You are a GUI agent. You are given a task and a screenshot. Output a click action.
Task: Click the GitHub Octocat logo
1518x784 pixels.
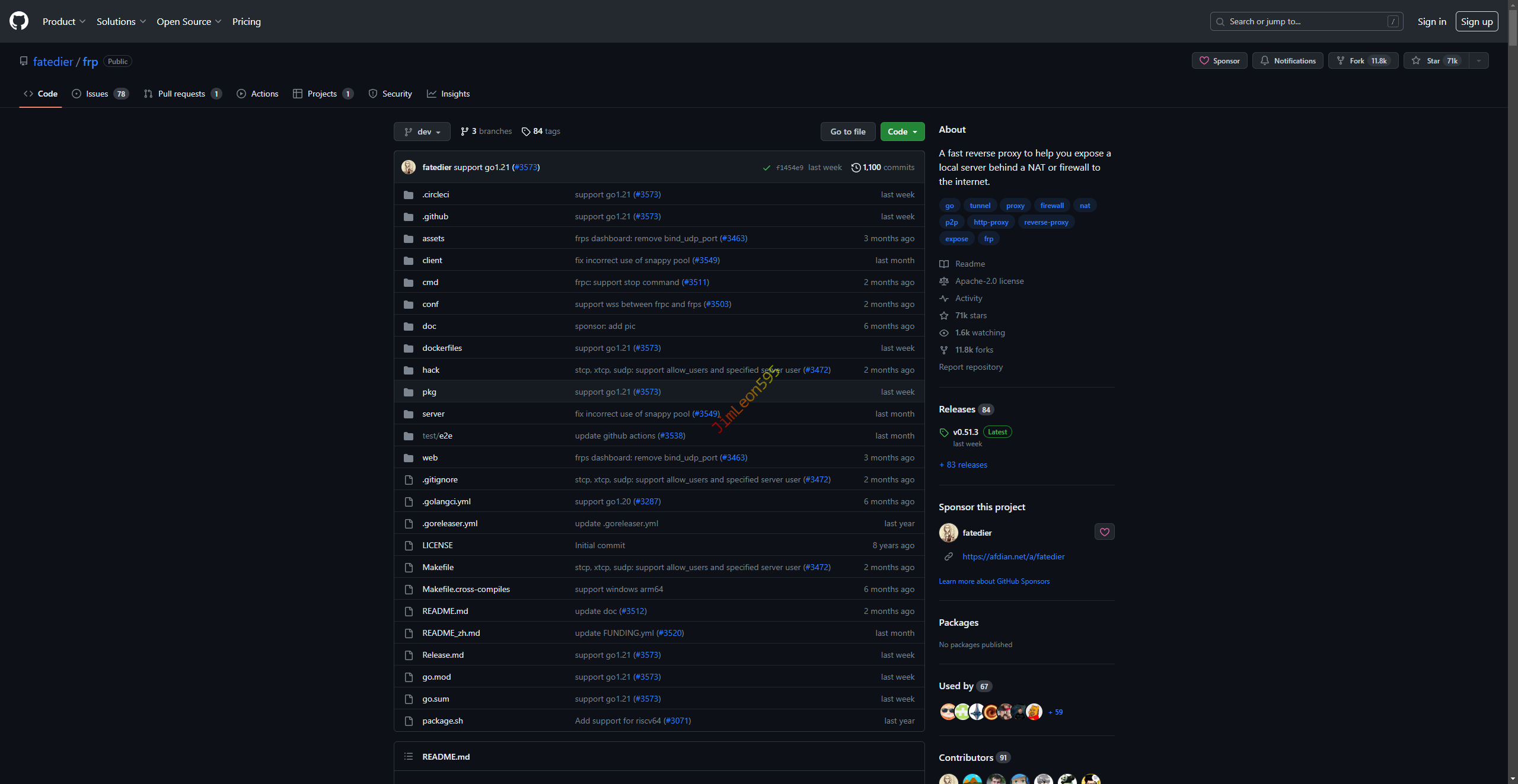click(x=19, y=21)
